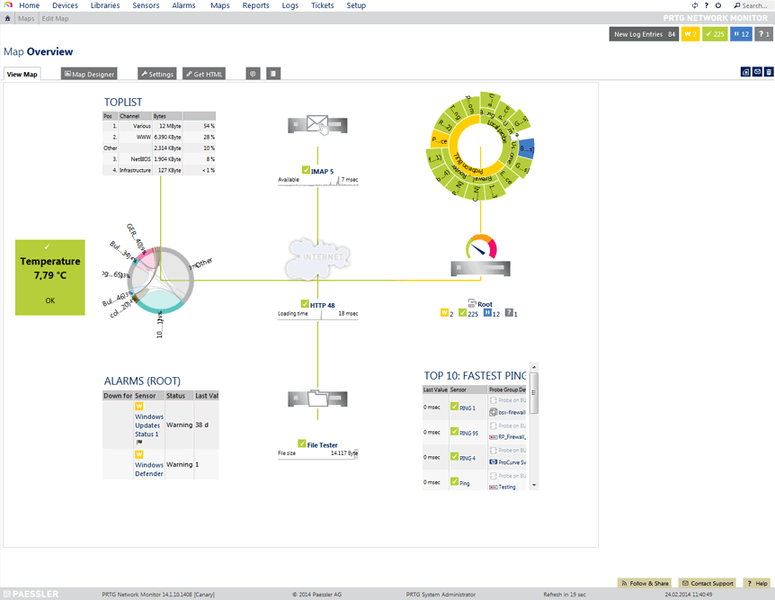Open the Sensors menu
Image resolution: width=775 pixels, height=600 pixels.
(145, 5)
